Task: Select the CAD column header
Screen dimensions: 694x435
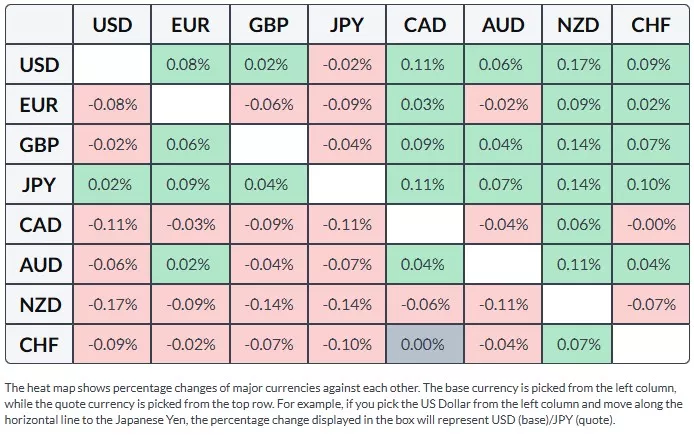Action: coord(424,25)
